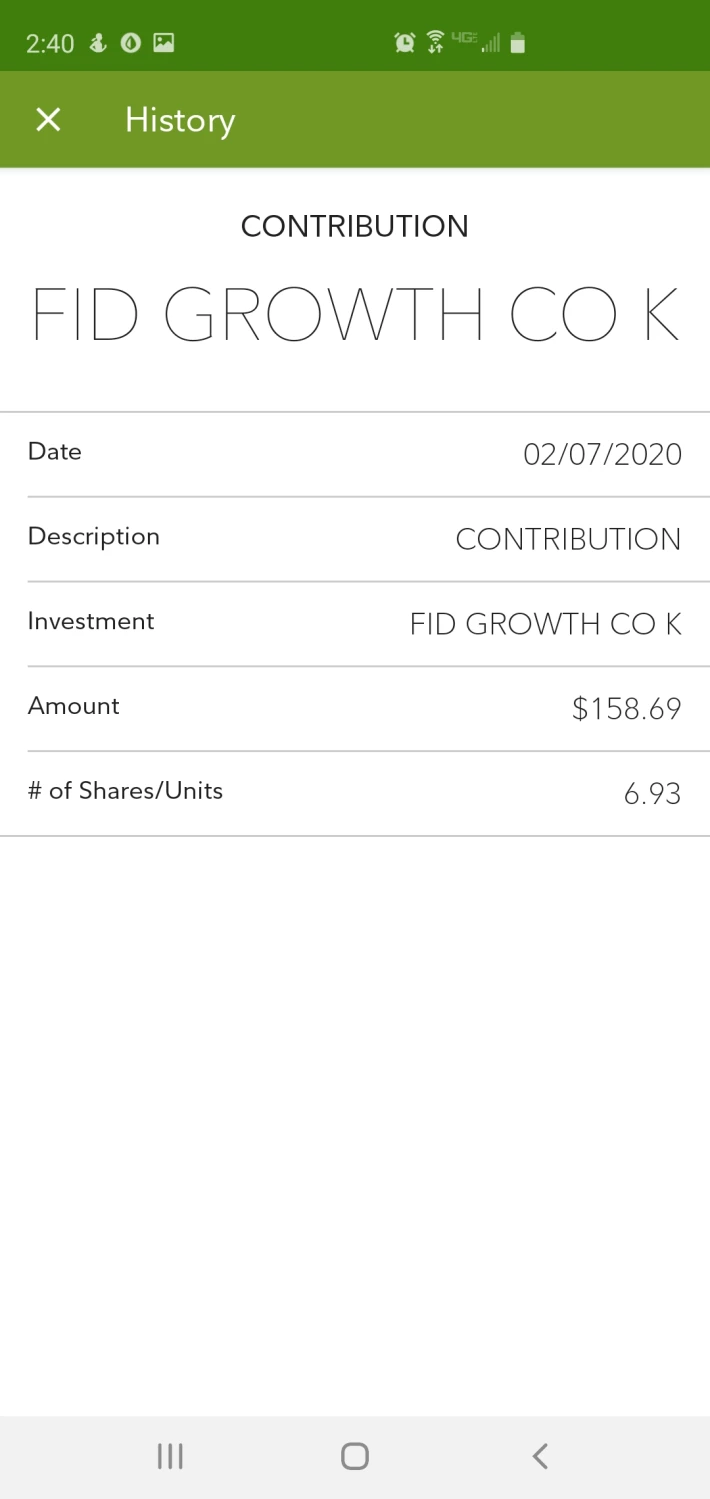710x1499 pixels.
Task: Tap the Wi-Fi icon in status bar
Action: (x=435, y=42)
